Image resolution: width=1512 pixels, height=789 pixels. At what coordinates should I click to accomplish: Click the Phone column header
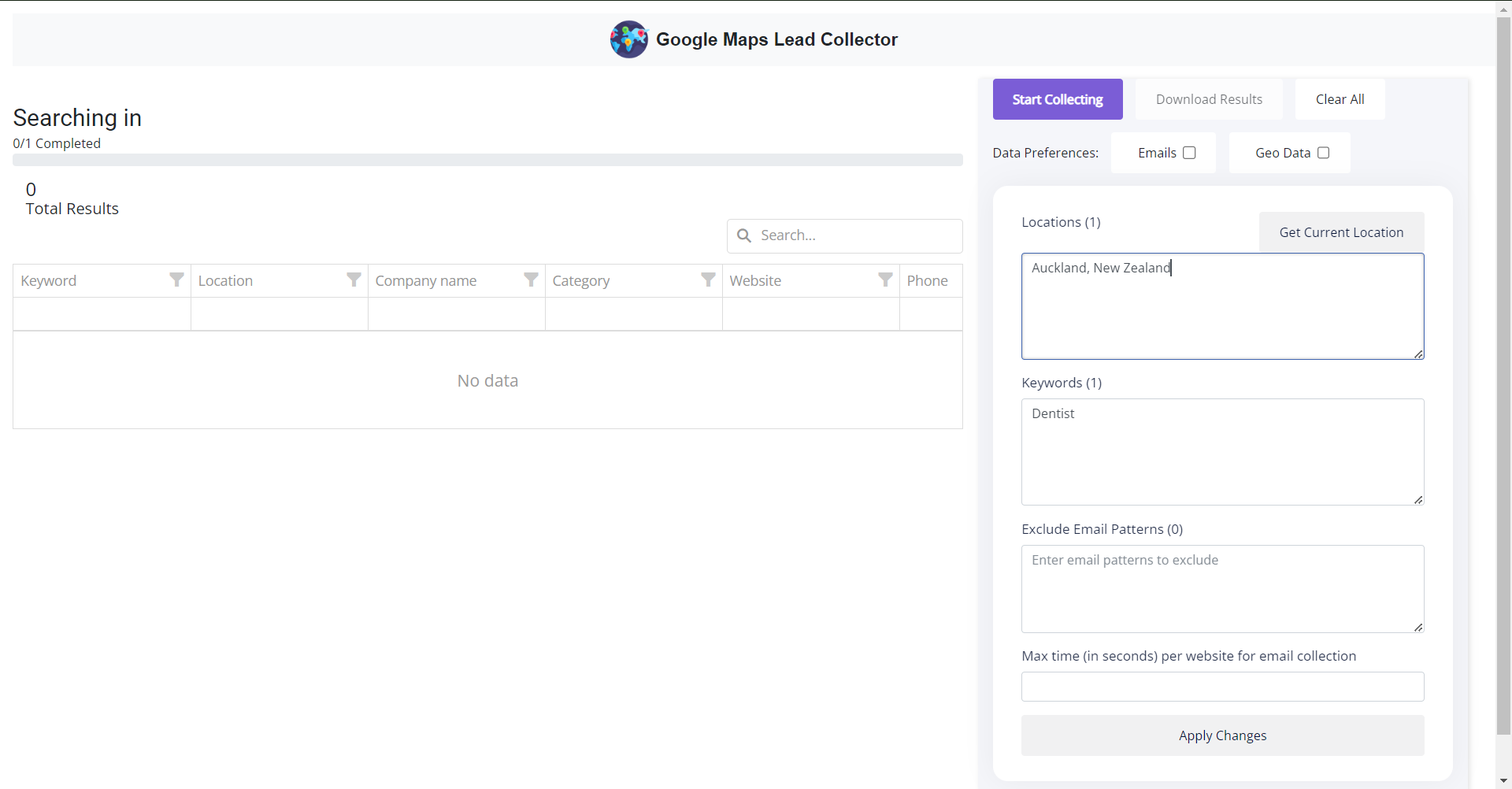pyautogui.click(x=928, y=281)
